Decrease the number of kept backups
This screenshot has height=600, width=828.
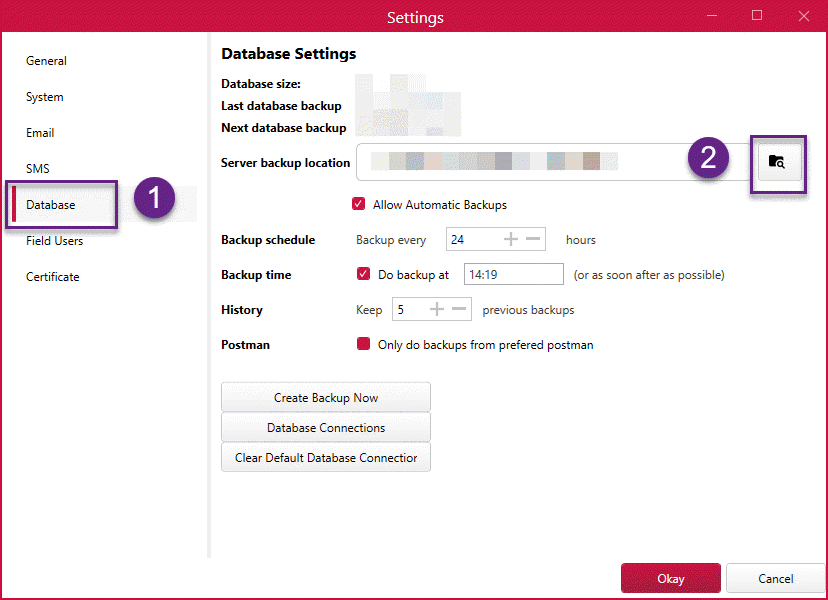point(459,309)
